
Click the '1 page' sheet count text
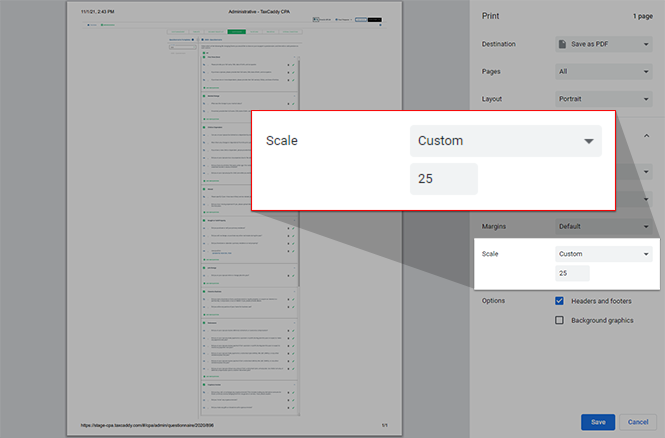coord(643,16)
